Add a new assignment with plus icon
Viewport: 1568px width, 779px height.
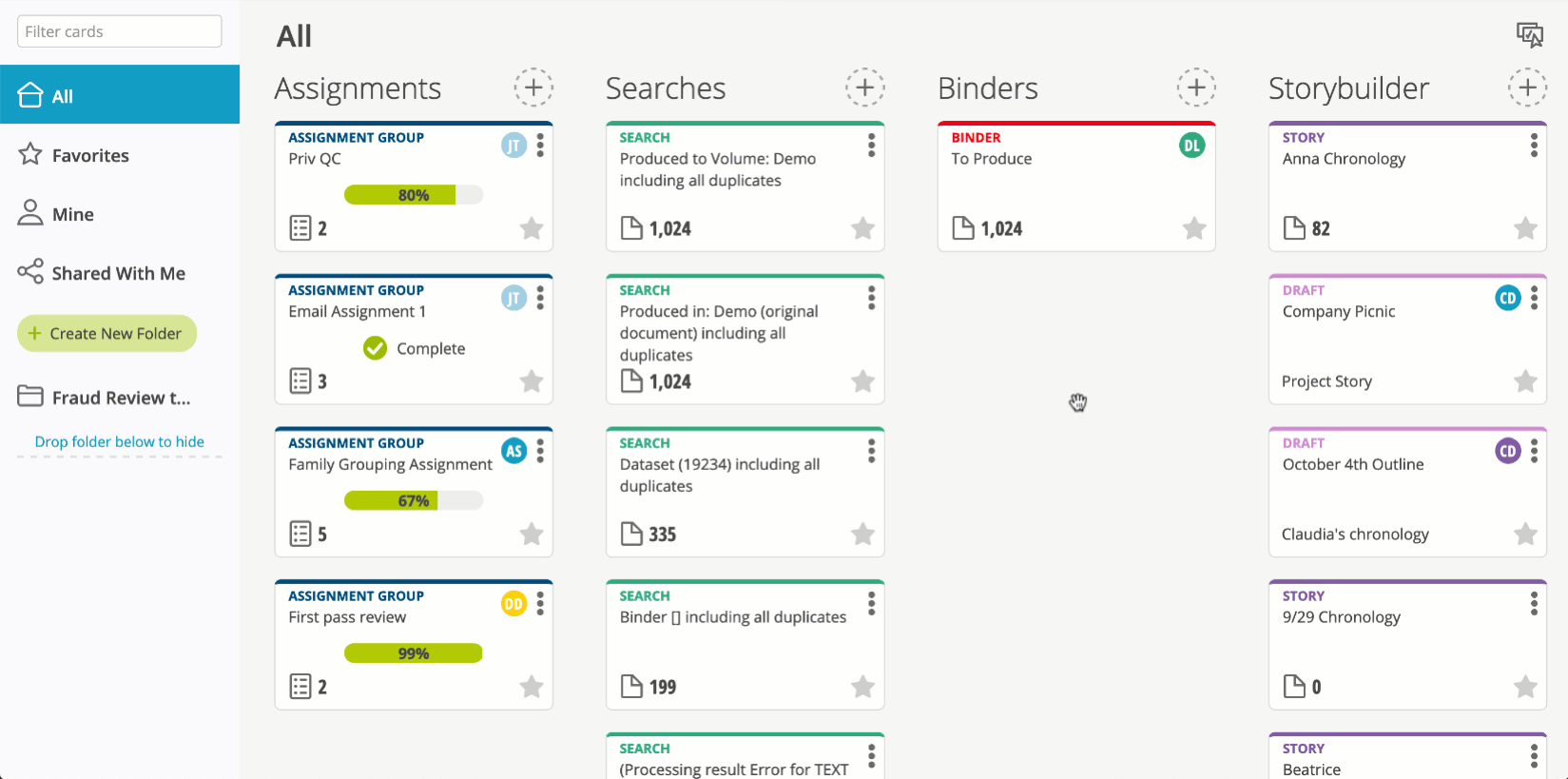tap(533, 88)
